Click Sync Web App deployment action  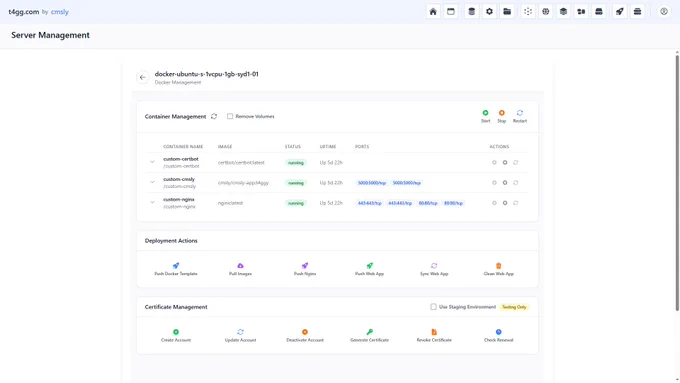[x=434, y=269]
